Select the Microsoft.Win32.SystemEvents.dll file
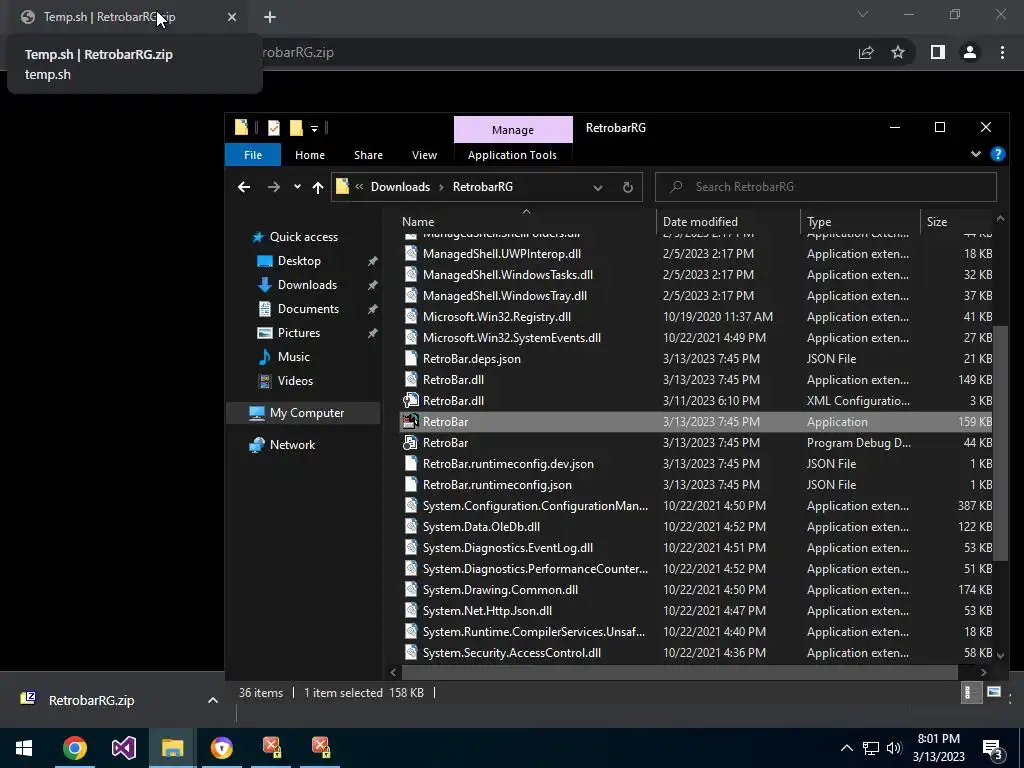1024x768 pixels. (696, 338)
